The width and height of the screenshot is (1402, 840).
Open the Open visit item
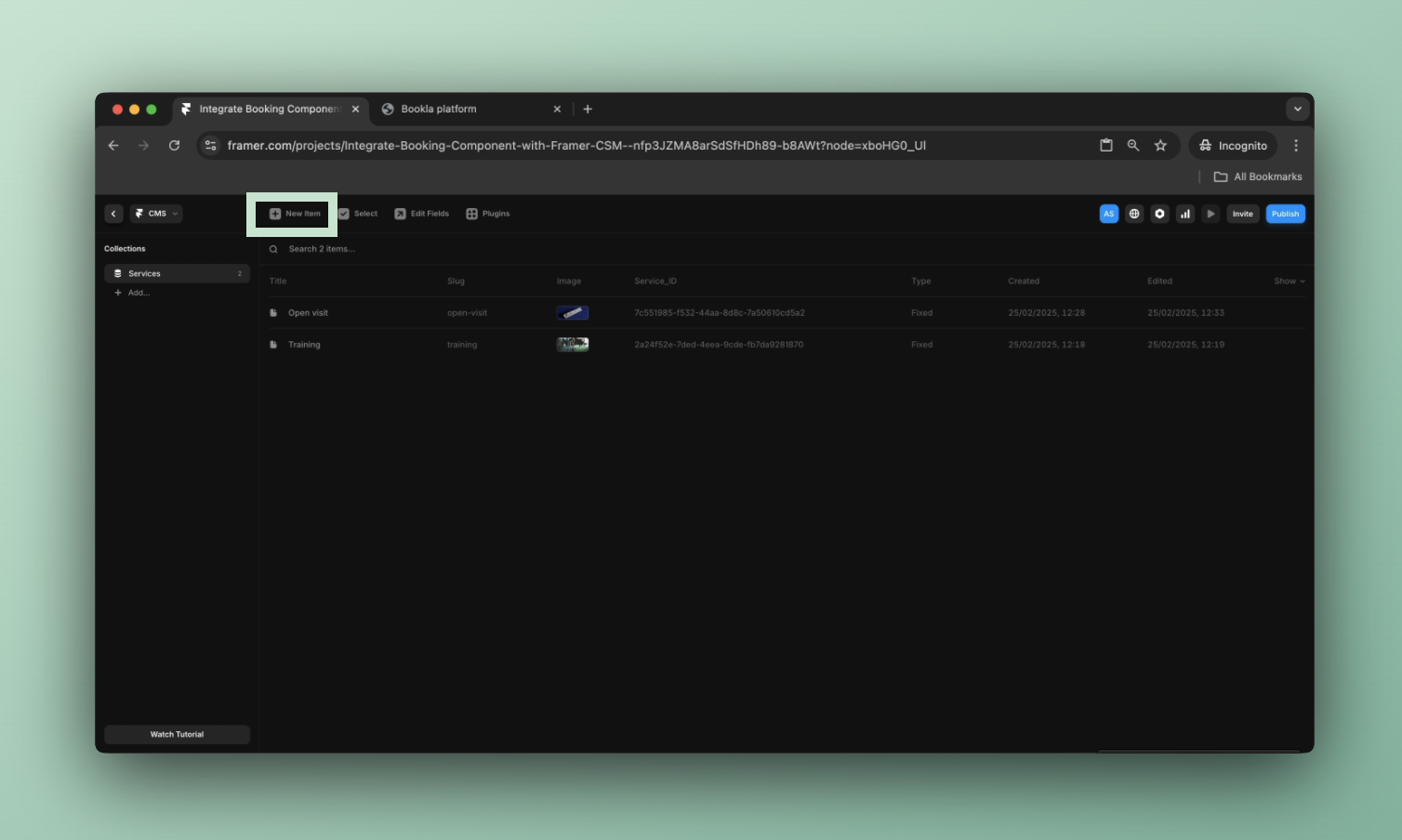click(308, 313)
